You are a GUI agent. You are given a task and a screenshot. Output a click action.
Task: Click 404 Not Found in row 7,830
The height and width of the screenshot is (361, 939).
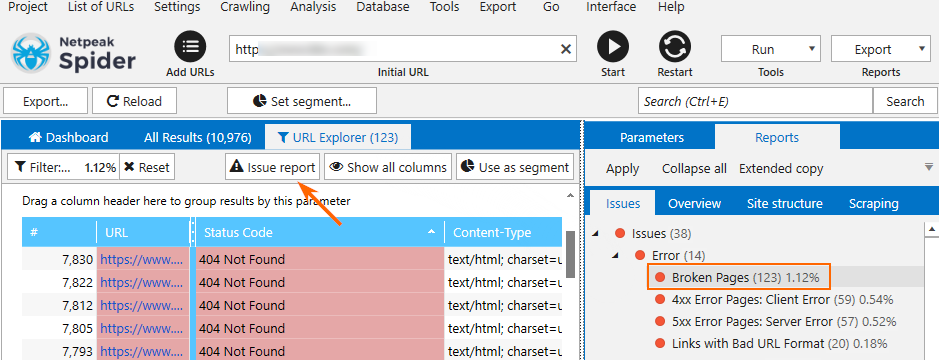[242, 260]
